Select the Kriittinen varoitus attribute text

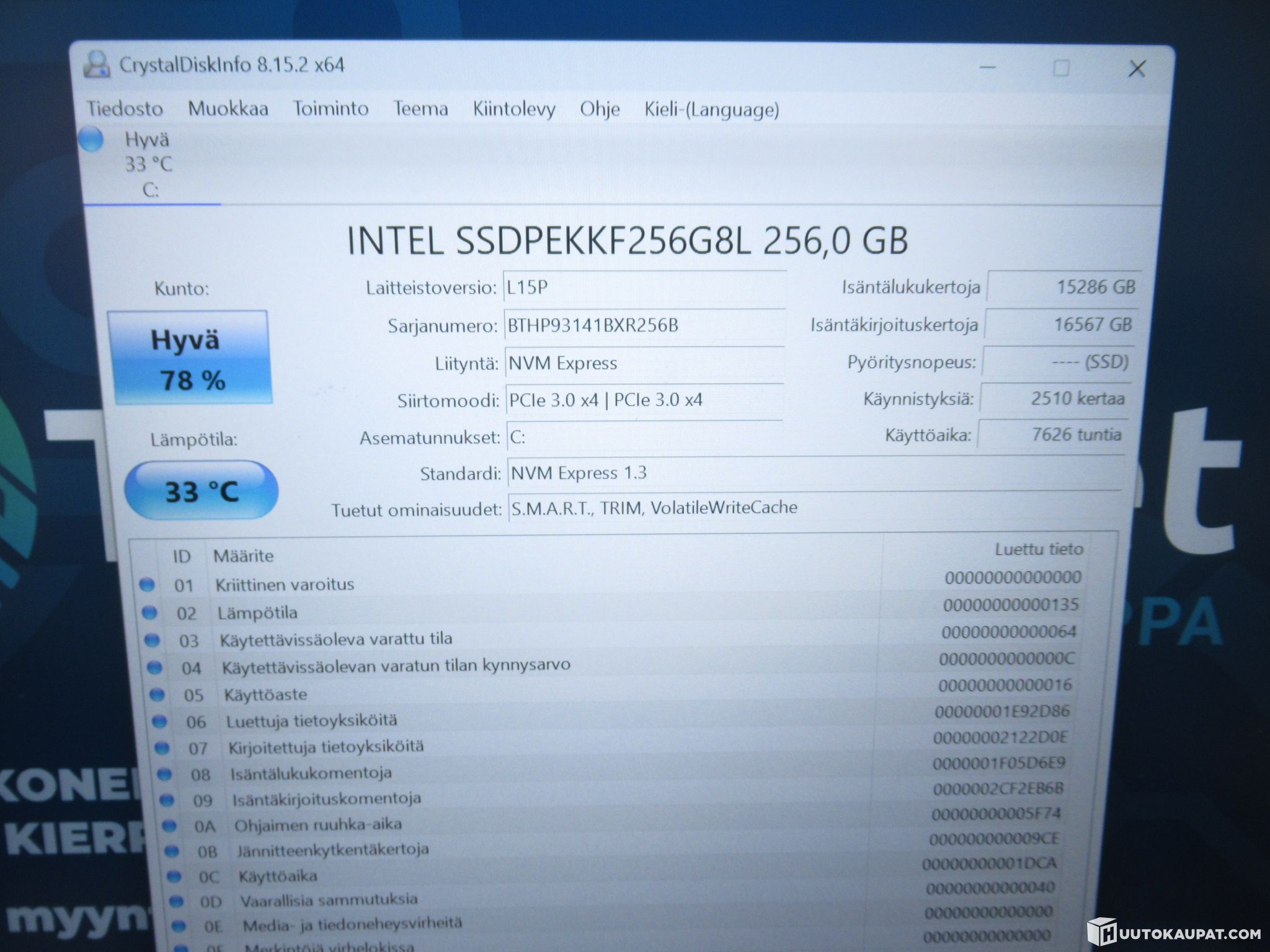pos(285,584)
